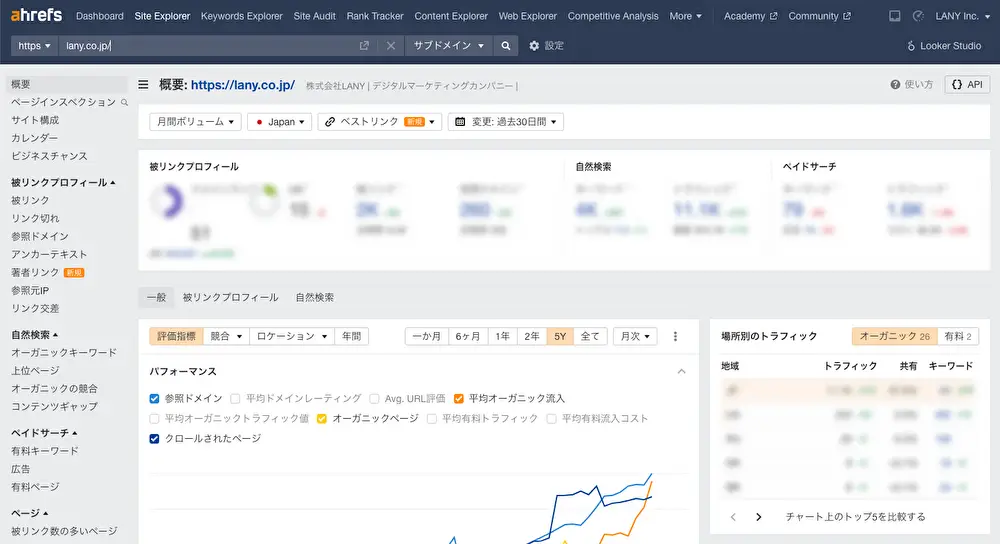This screenshot has width=1000, height=544.
Task: Clear the URL field with X icon
Action: pos(391,46)
